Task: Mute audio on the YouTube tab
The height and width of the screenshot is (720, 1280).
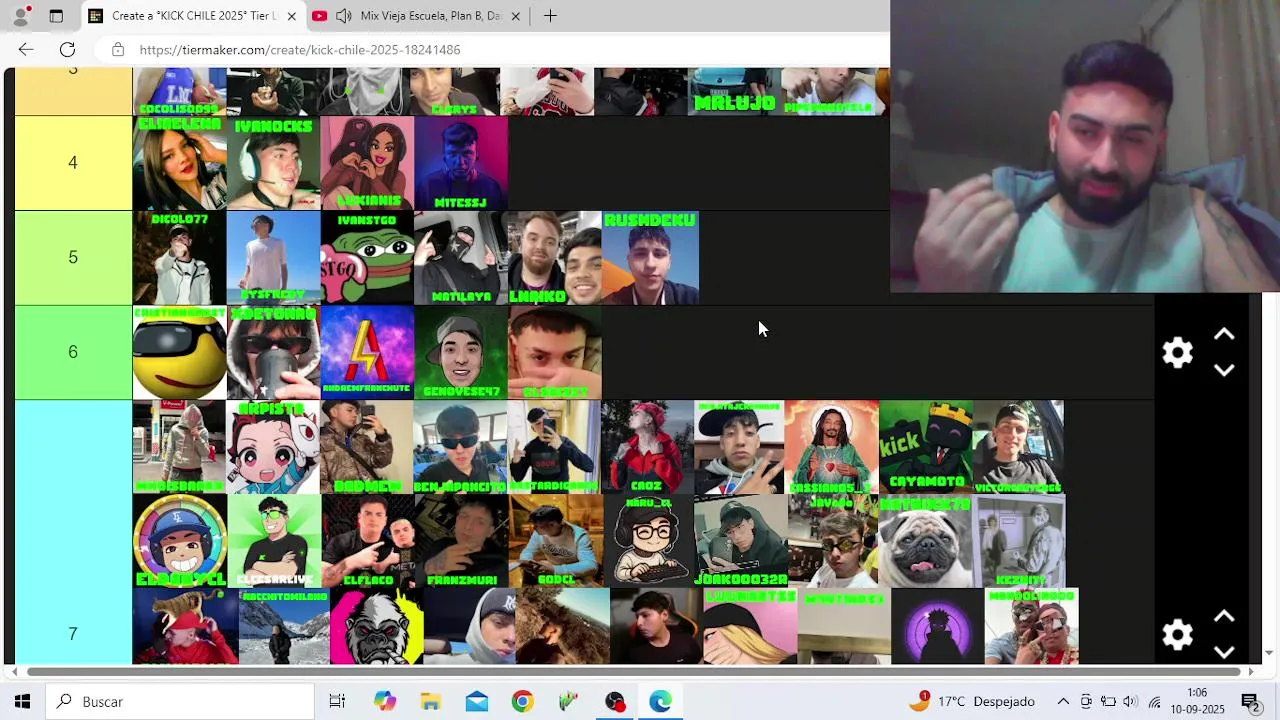Action: (x=343, y=16)
